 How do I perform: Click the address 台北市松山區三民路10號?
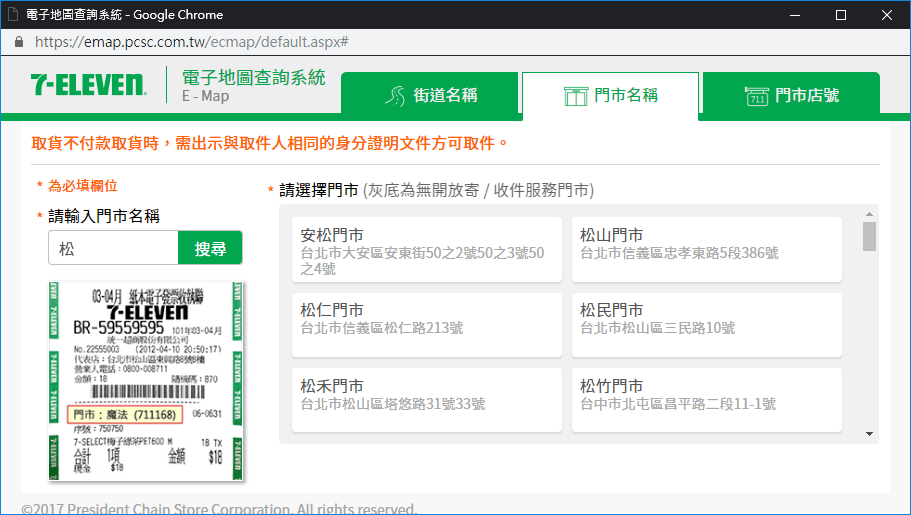(x=657, y=328)
